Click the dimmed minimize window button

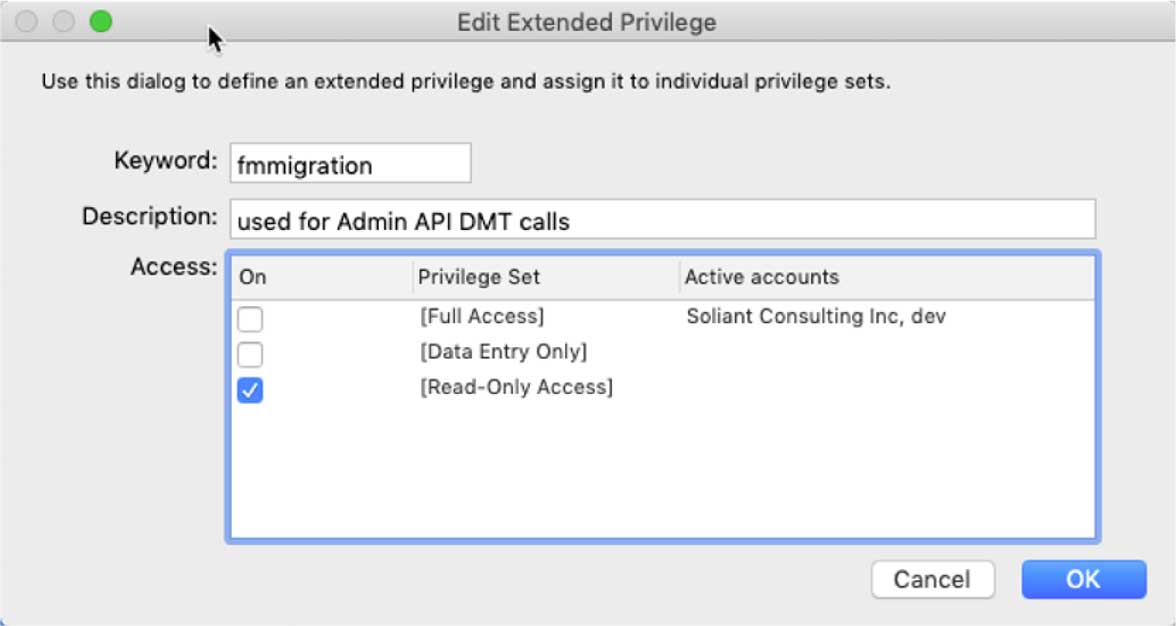(x=64, y=21)
